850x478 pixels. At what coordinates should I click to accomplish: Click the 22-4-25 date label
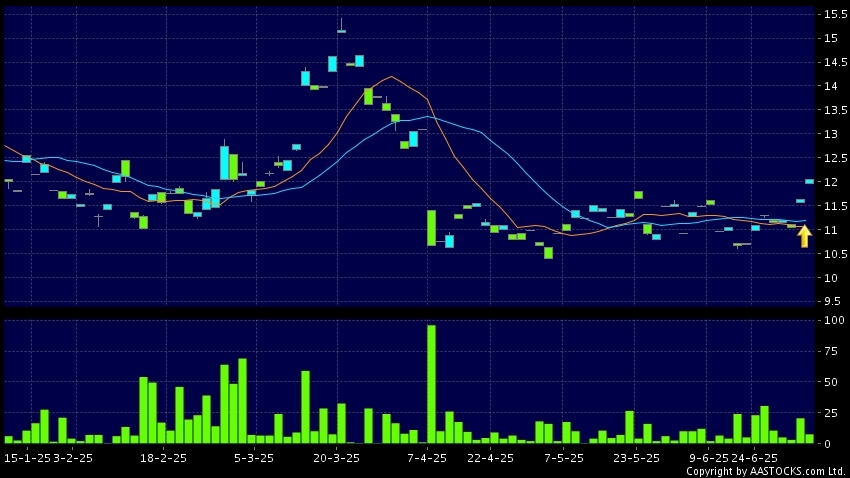coord(491,458)
